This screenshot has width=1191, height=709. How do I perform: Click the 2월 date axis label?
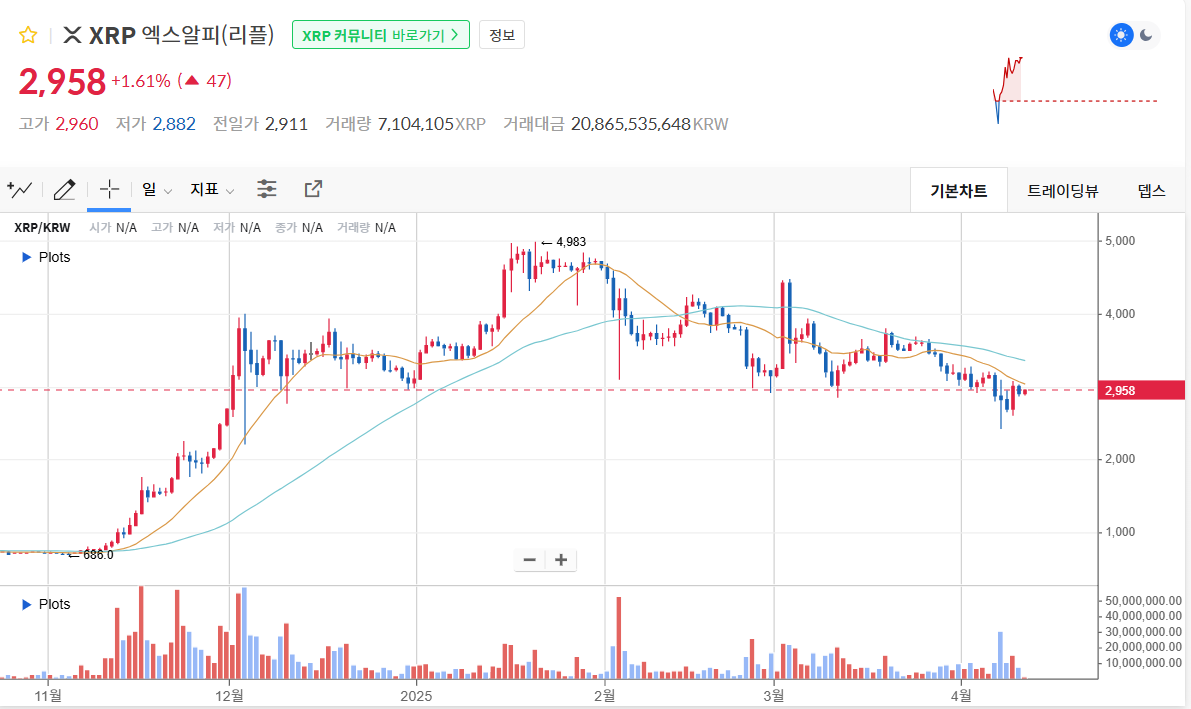[605, 695]
